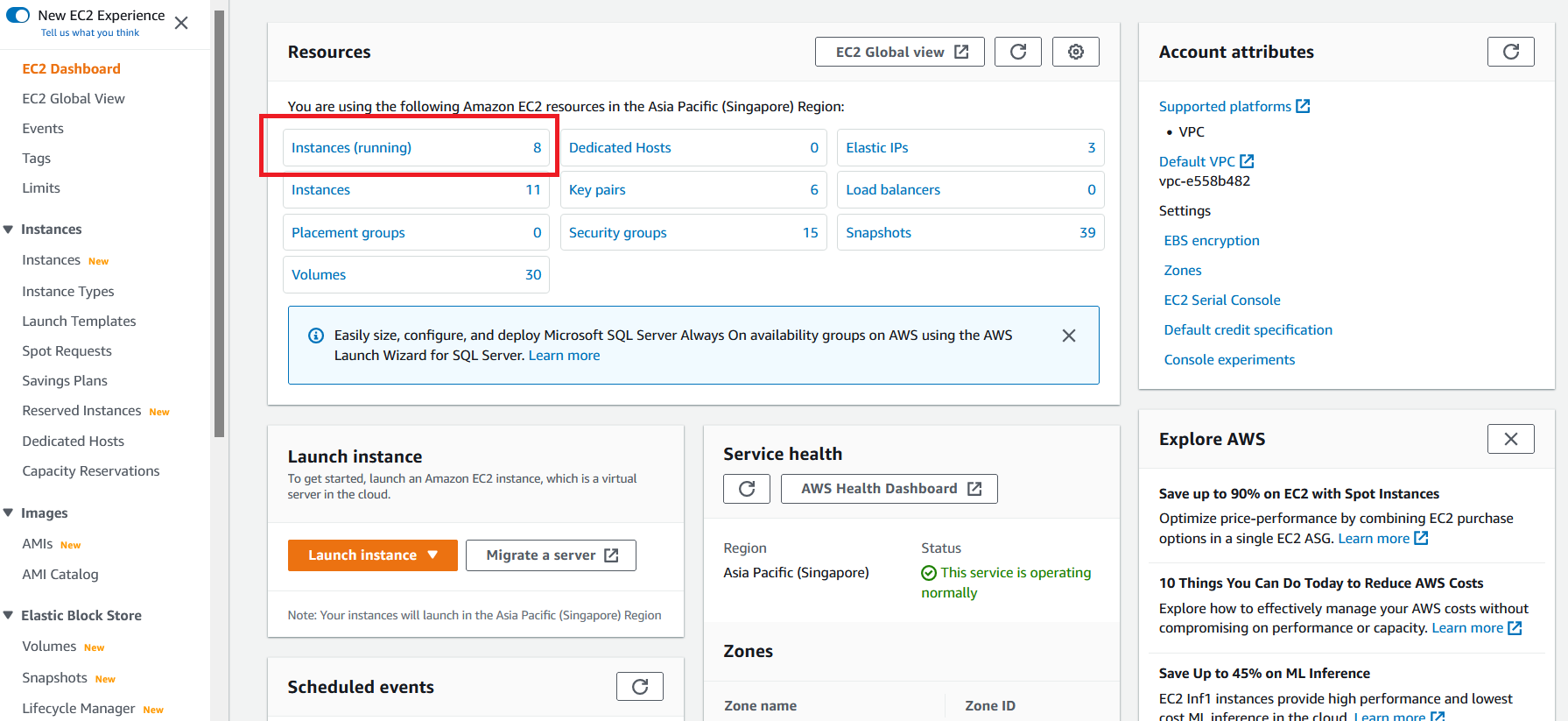This screenshot has width=1568, height=721.
Task: Collapse the Instances sidebar section
Action: (9, 230)
